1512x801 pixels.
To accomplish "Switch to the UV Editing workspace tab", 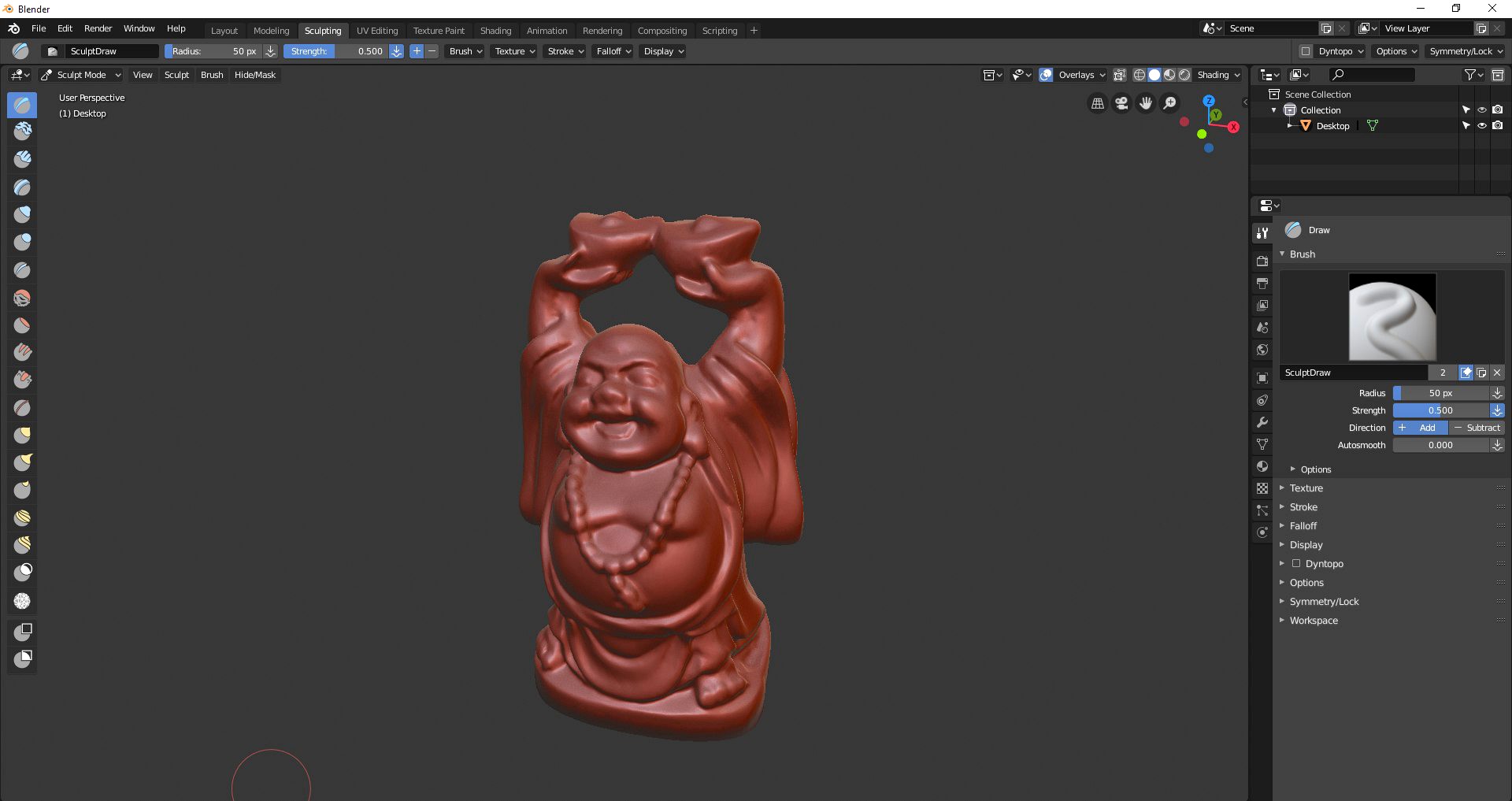I will click(377, 31).
